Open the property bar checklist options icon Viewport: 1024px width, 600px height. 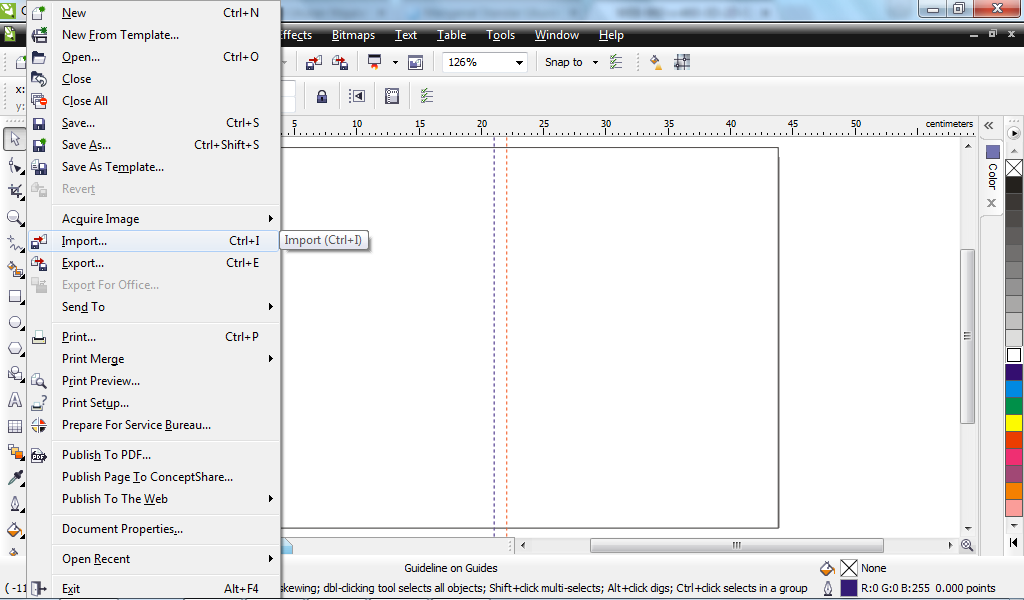pos(426,97)
